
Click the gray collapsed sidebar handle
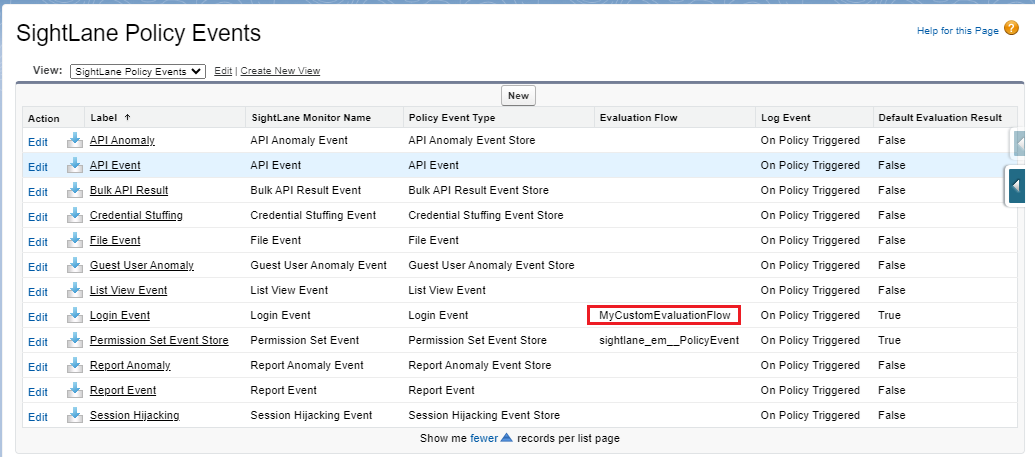1018,143
